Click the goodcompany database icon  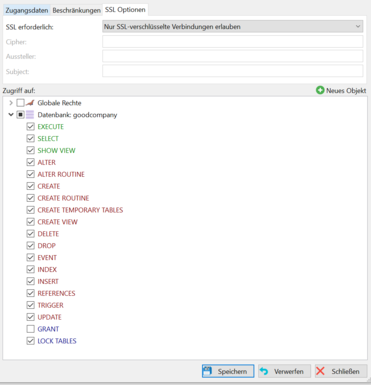tap(30, 115)
